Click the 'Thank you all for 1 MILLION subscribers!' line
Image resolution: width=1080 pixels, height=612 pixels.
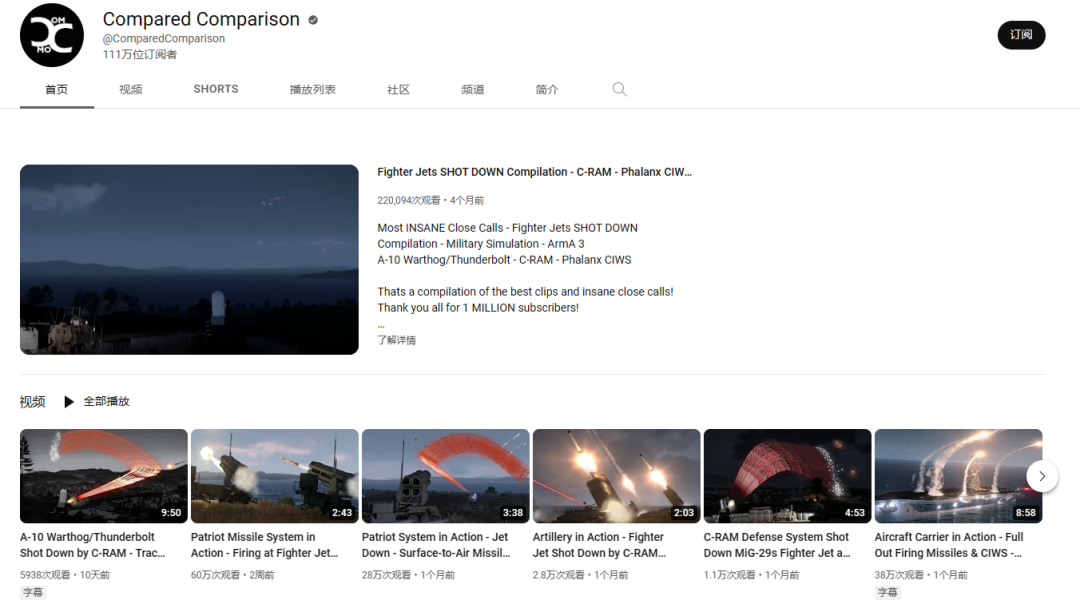click(478, 308)
